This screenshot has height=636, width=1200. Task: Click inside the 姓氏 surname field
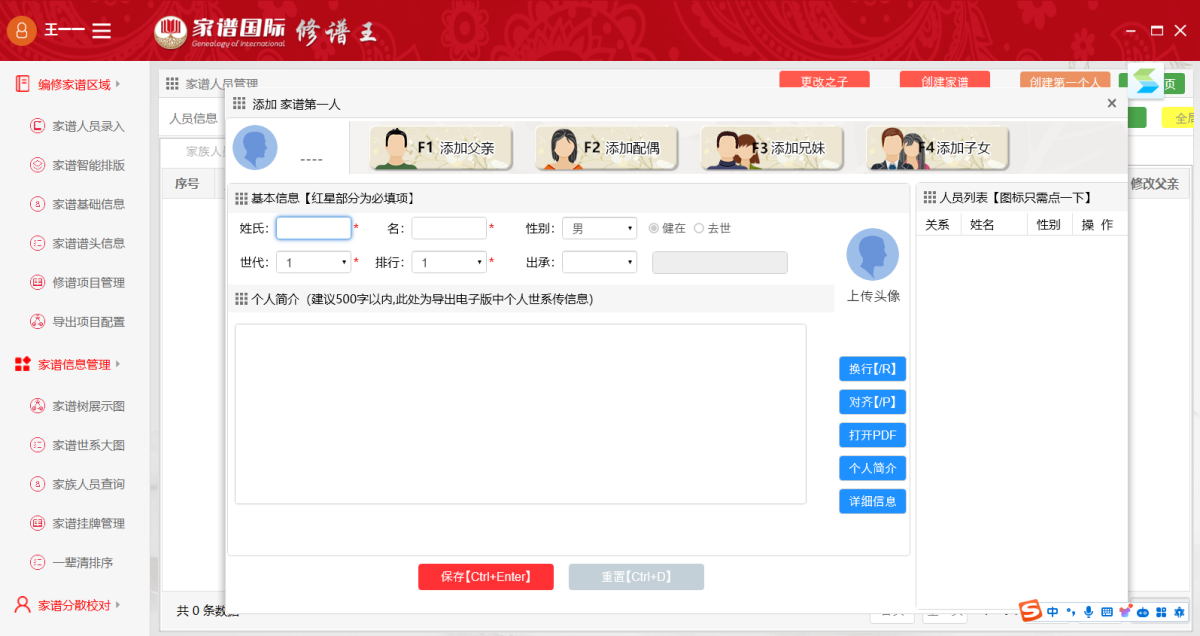313,228
